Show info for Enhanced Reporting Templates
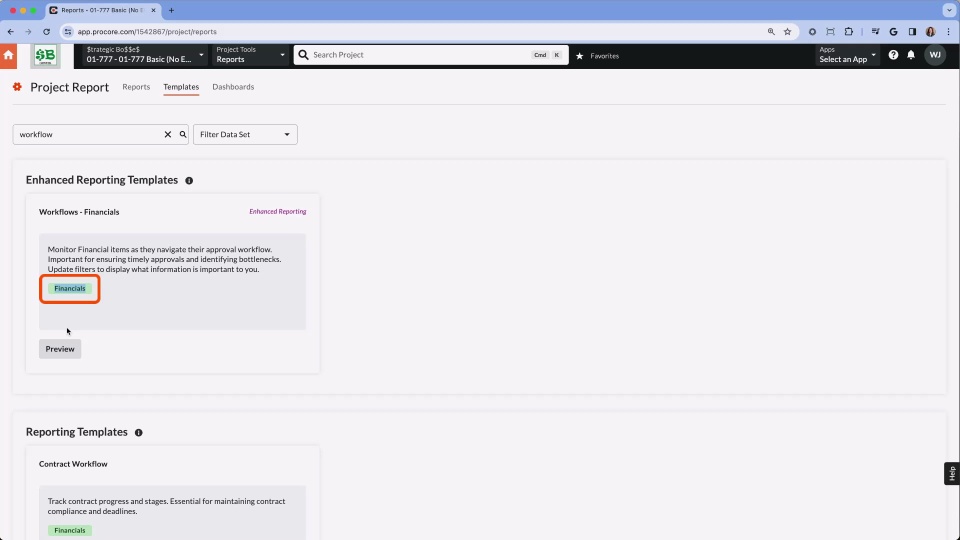Viewport: 960px width, 540px height. (189, 181)
